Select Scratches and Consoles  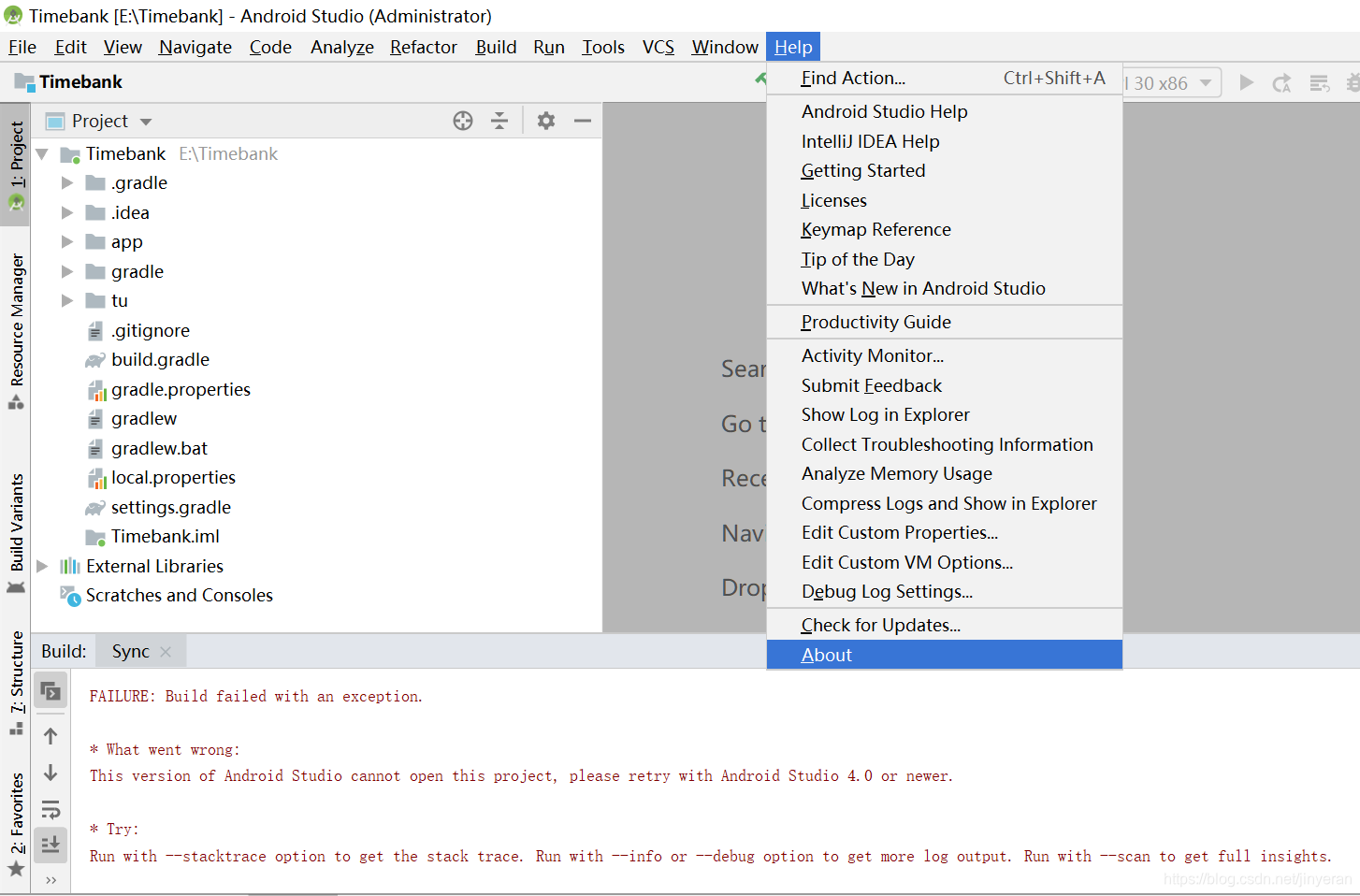tap(179, 596)
